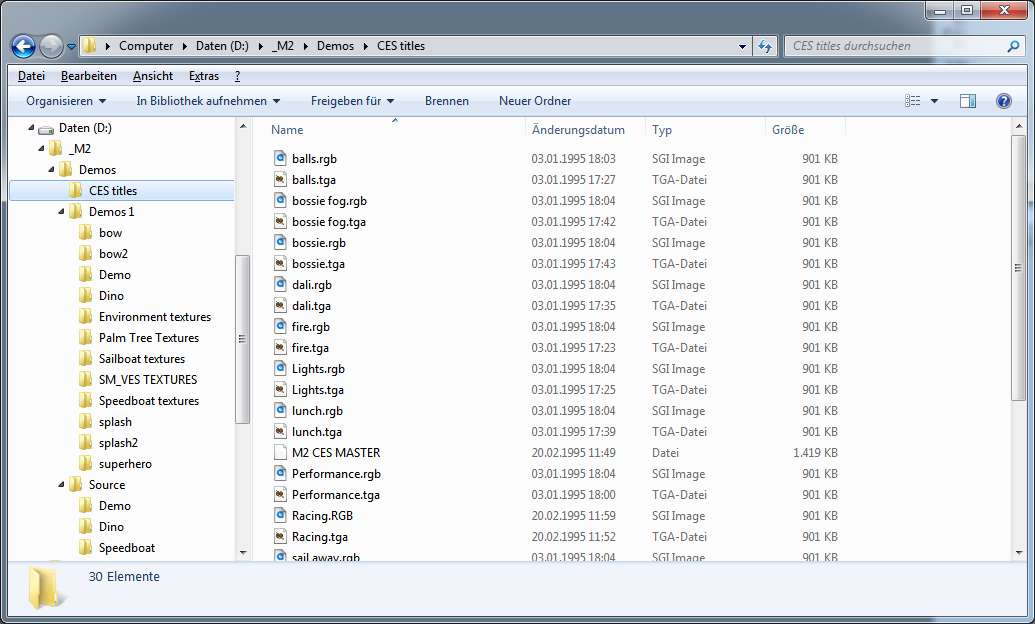Viewport: 1035px width, 624px height.
Task: Click the Lights.tga file icon
Action: coord(281,390)
